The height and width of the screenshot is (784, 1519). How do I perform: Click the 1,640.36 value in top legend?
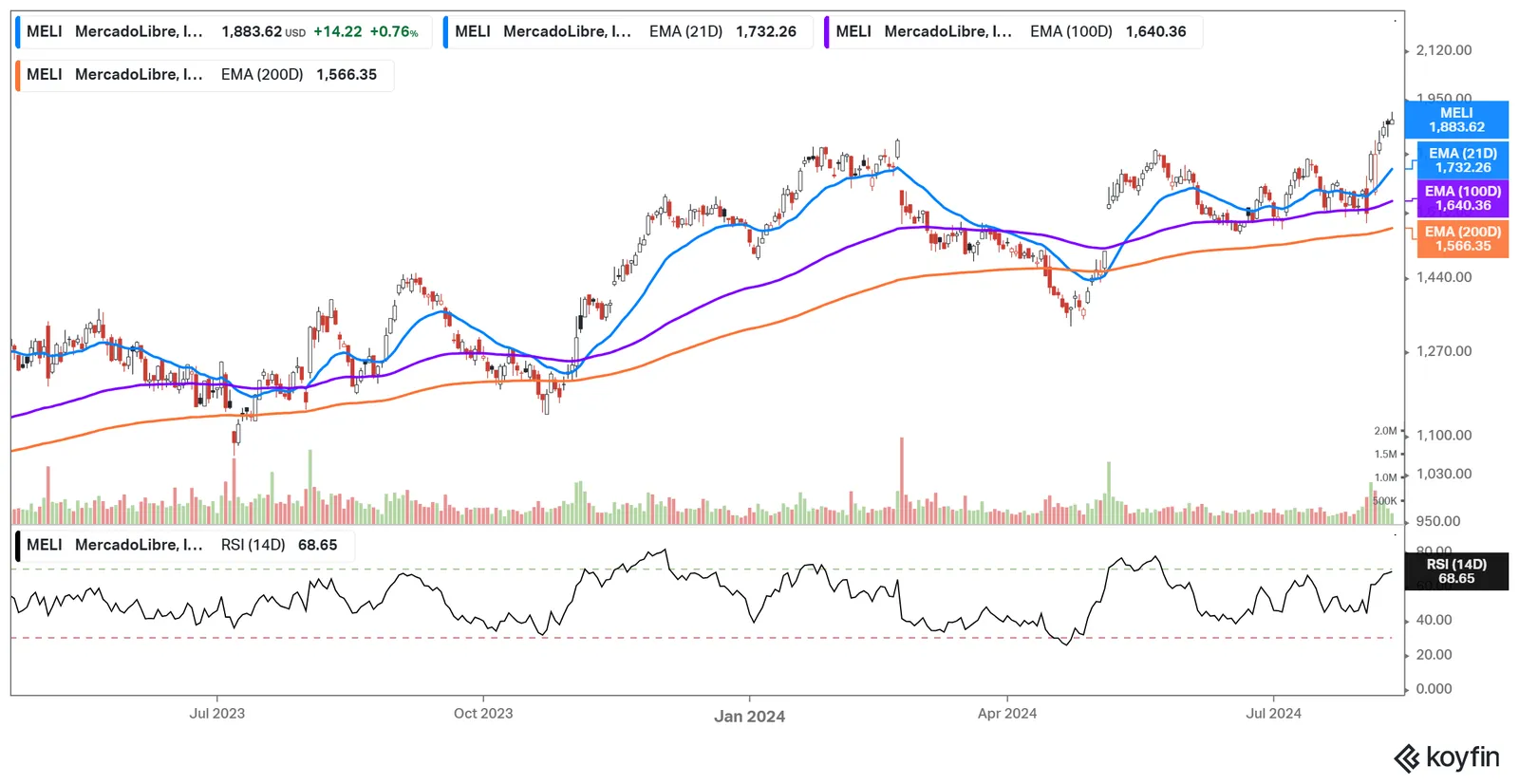click(1156, 31)
